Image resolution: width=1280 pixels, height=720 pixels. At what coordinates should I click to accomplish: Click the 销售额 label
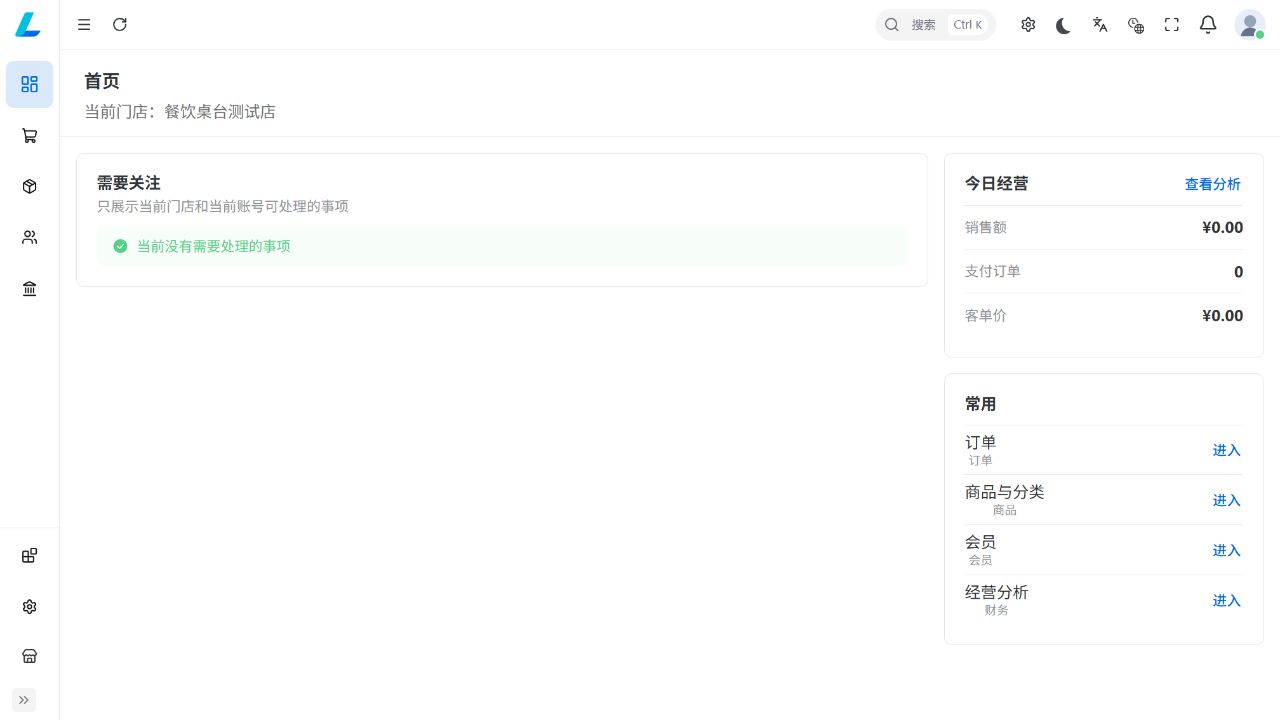[x=986, y=228]
